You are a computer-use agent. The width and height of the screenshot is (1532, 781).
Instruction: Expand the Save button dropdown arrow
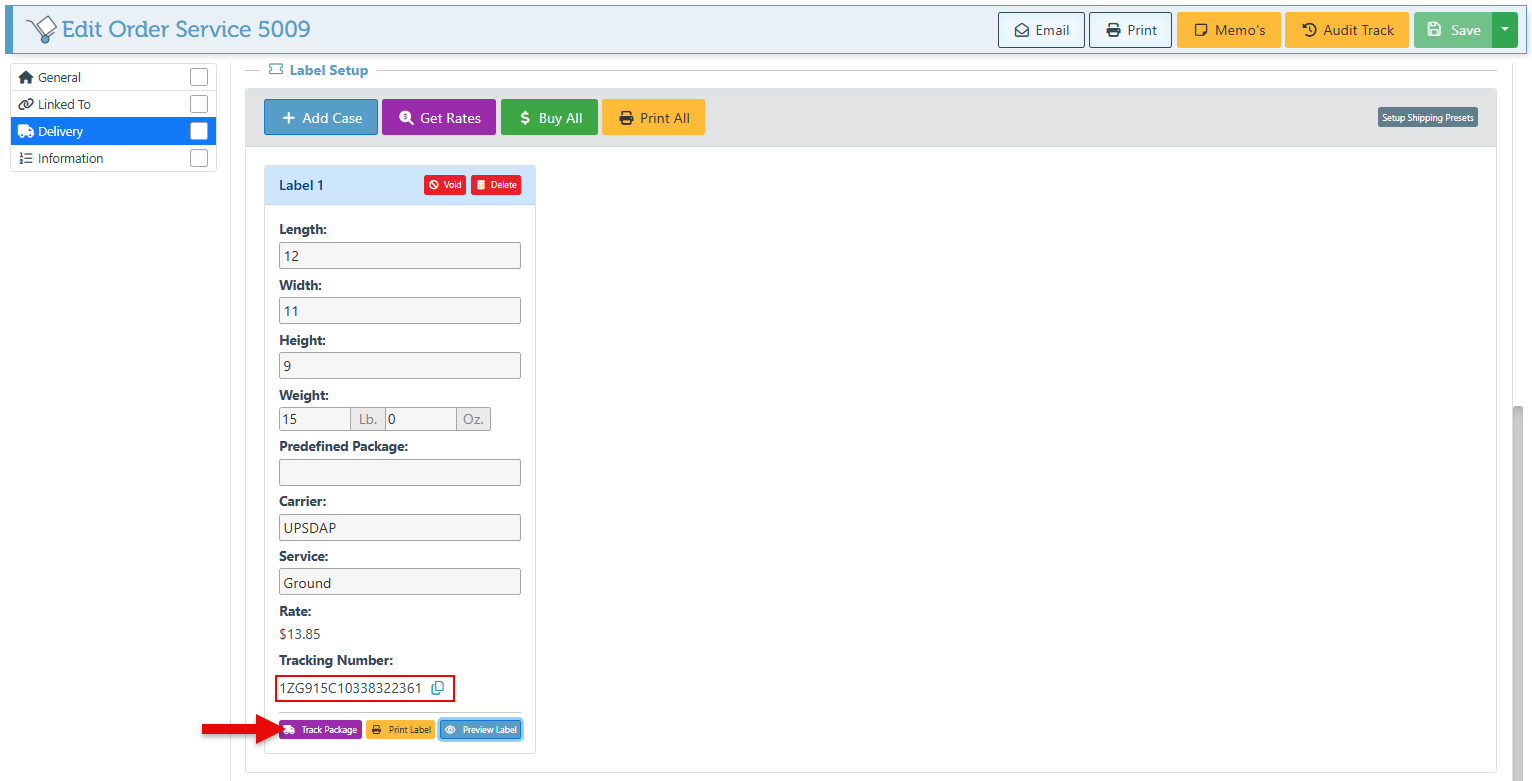1505,30
